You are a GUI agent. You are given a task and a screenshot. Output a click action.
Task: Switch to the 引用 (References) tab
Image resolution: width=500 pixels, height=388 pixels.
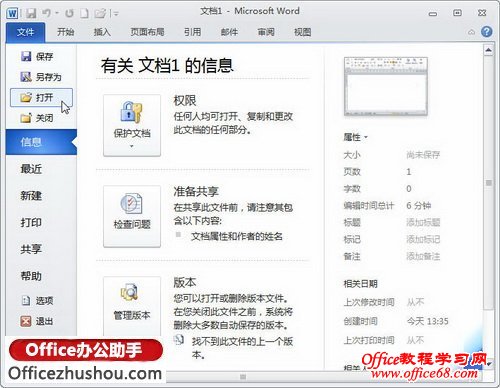click(x=192, y=32)
